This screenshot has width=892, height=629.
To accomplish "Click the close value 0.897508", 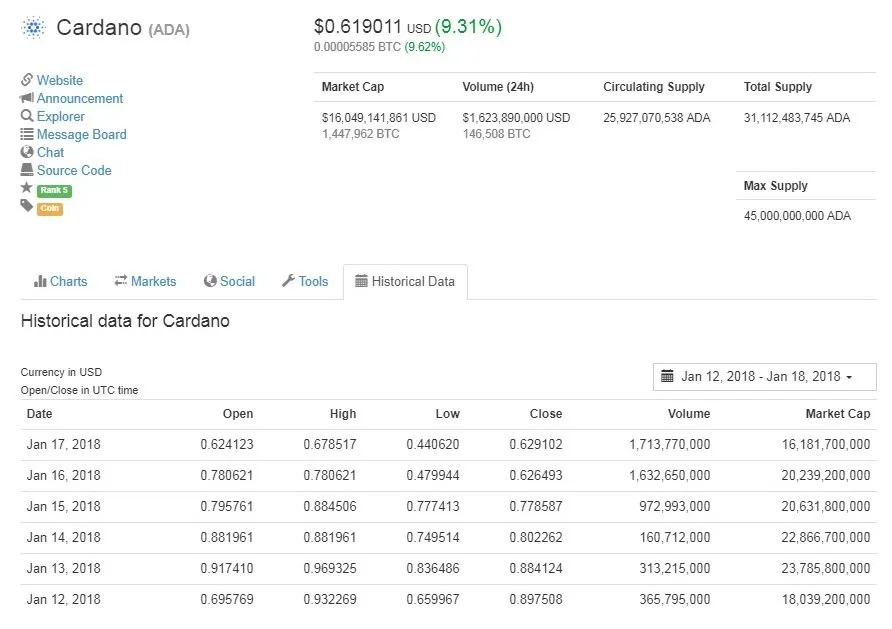I will 536,599.
